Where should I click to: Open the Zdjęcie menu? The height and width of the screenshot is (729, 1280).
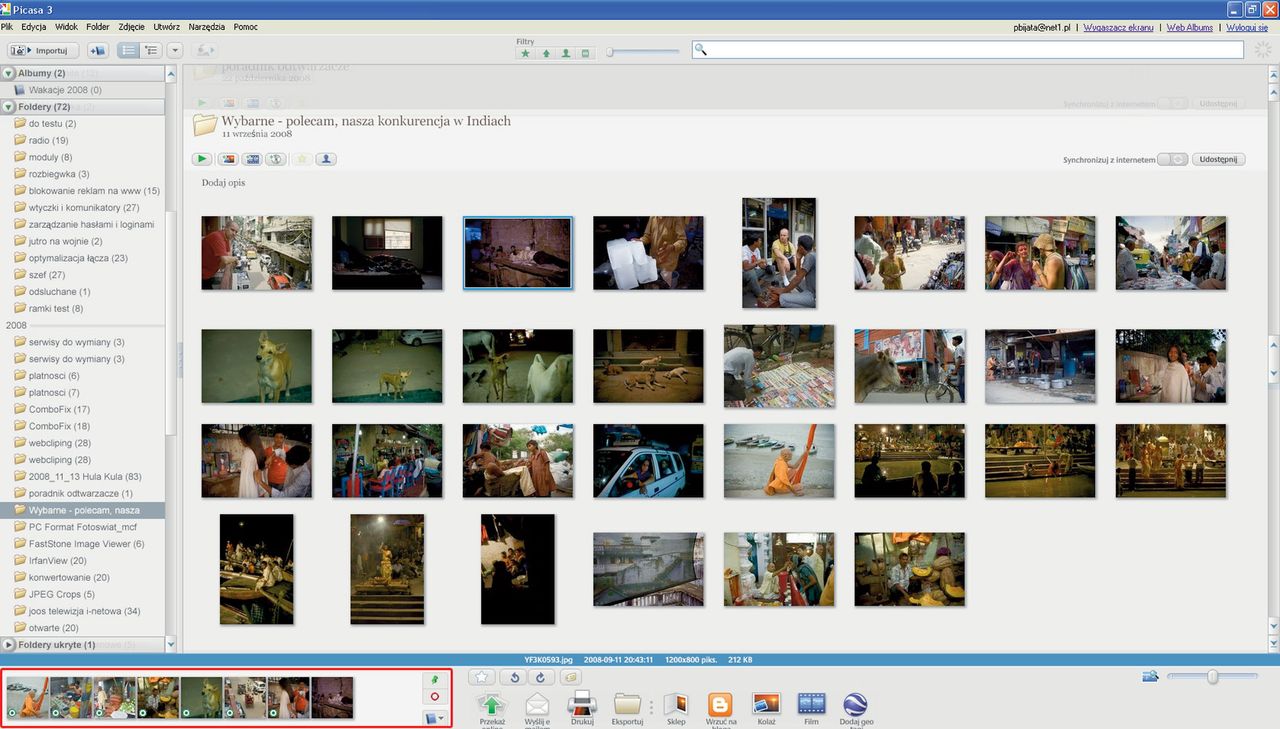(132, 27)
